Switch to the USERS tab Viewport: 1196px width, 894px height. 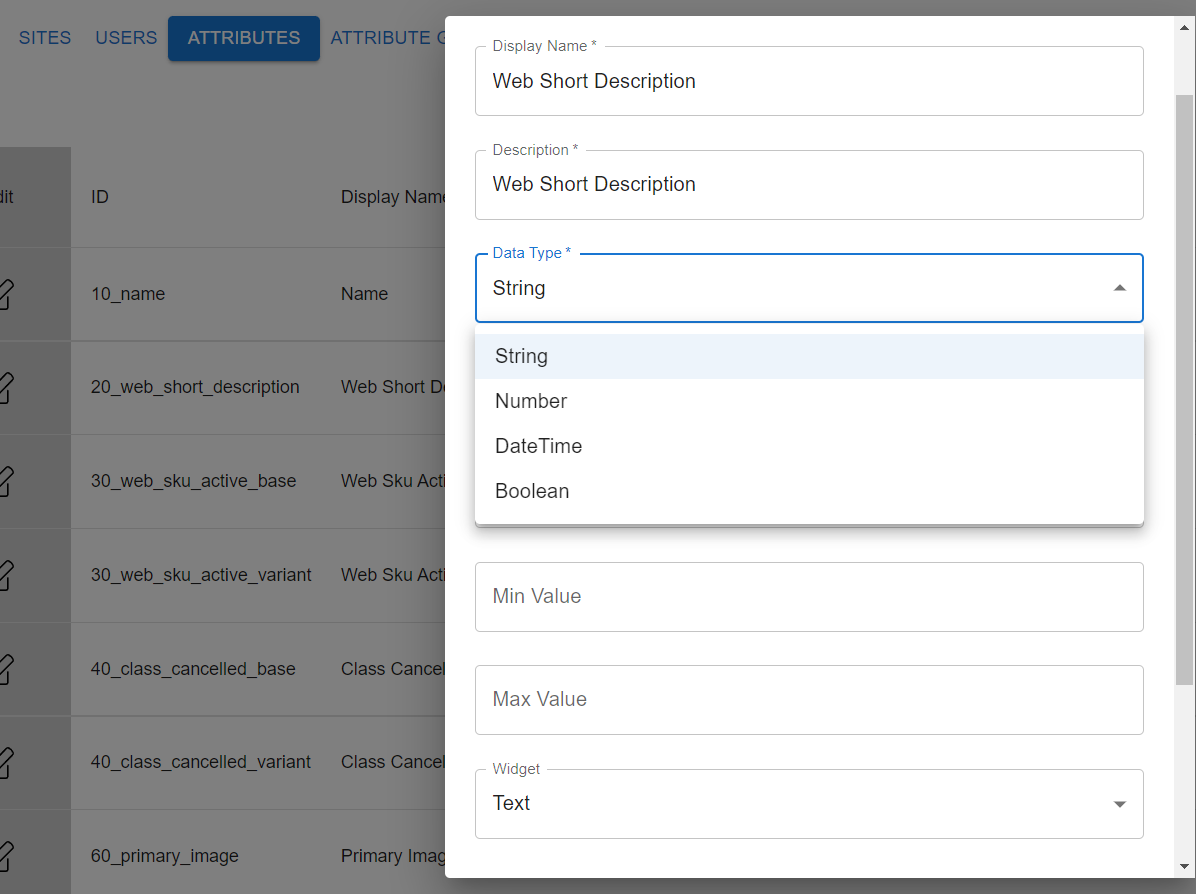126,37
